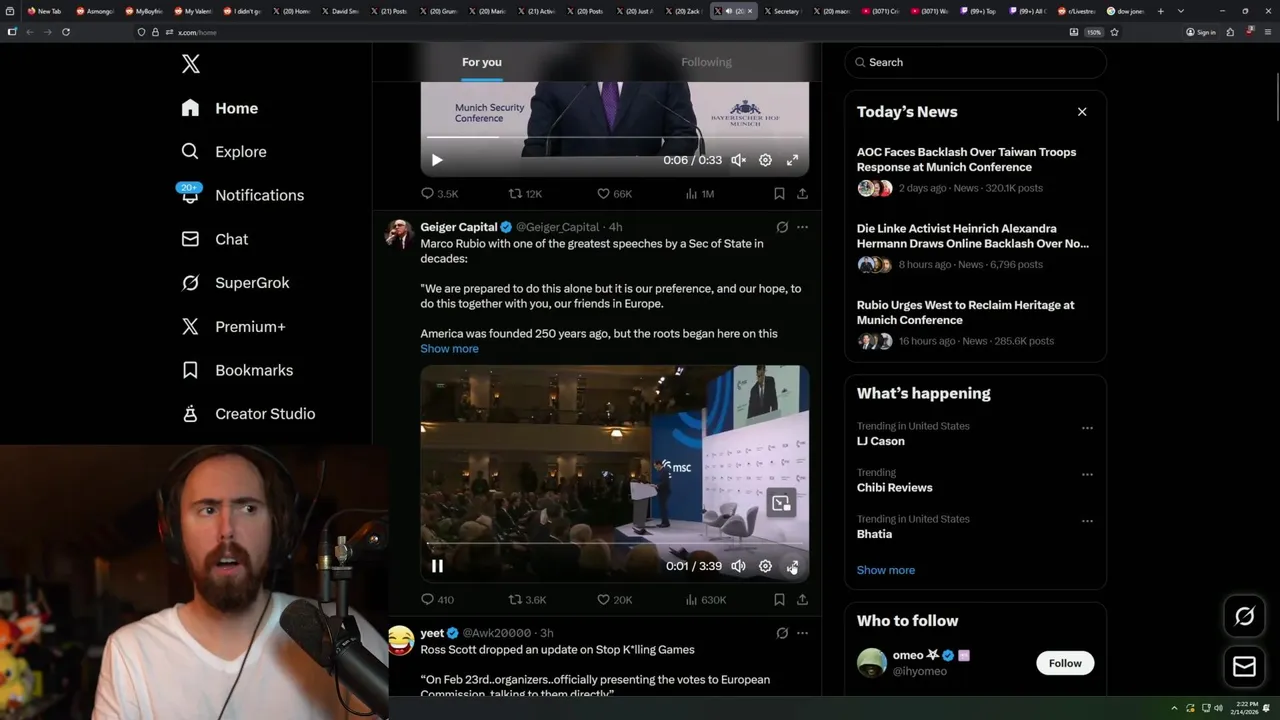Viewport: 1280px width, 720px height.
Task: Open more options for LJ Cason trend
Action: 1087,428
